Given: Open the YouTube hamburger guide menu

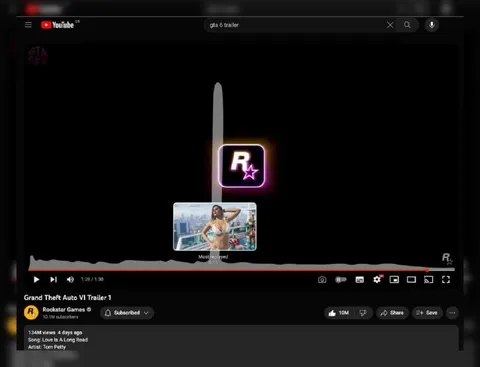Looking at the screenshot, I should pyautogui.click(x=28, y=25).
